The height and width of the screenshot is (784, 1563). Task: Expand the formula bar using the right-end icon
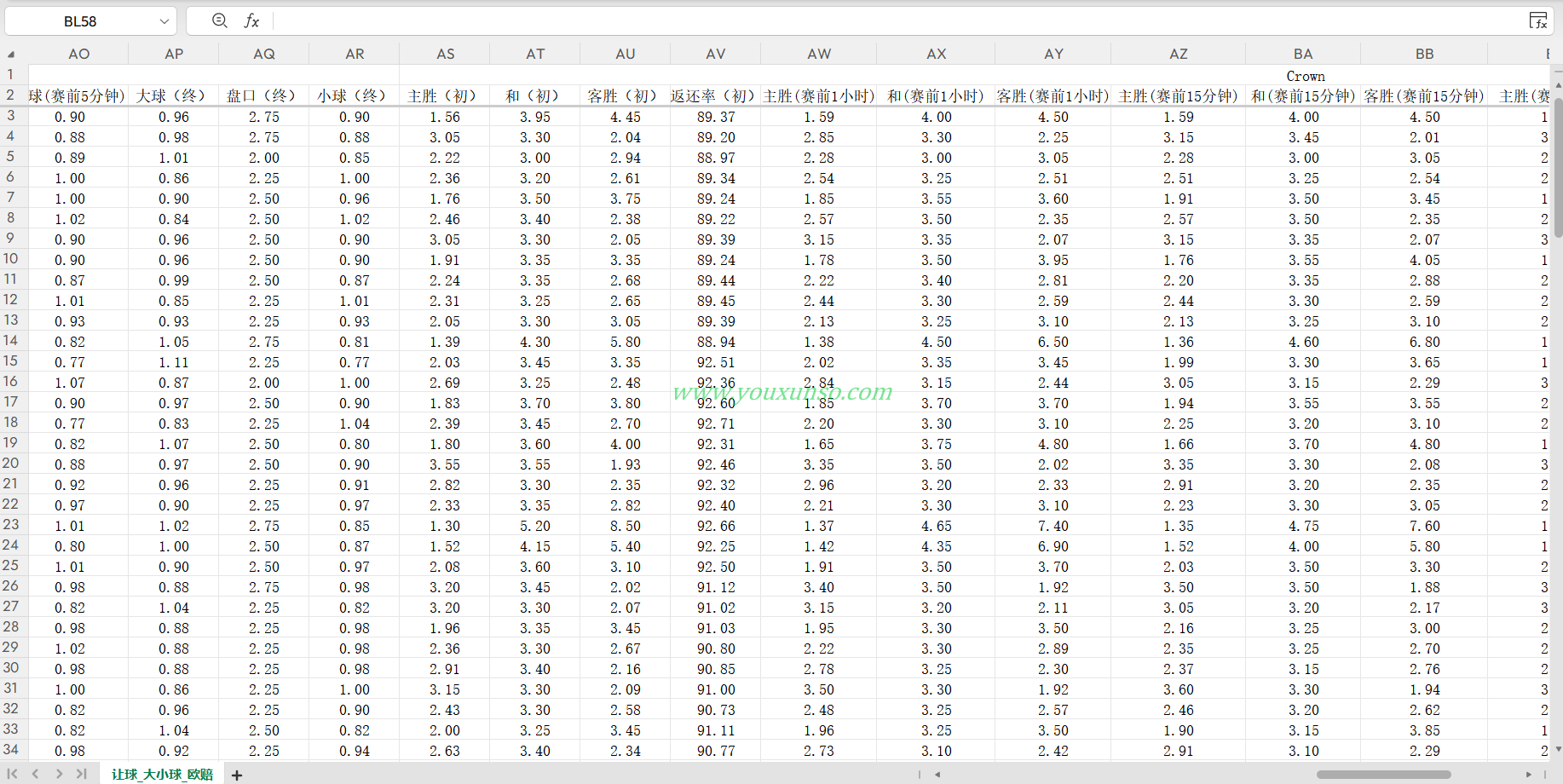point(1538,20)
